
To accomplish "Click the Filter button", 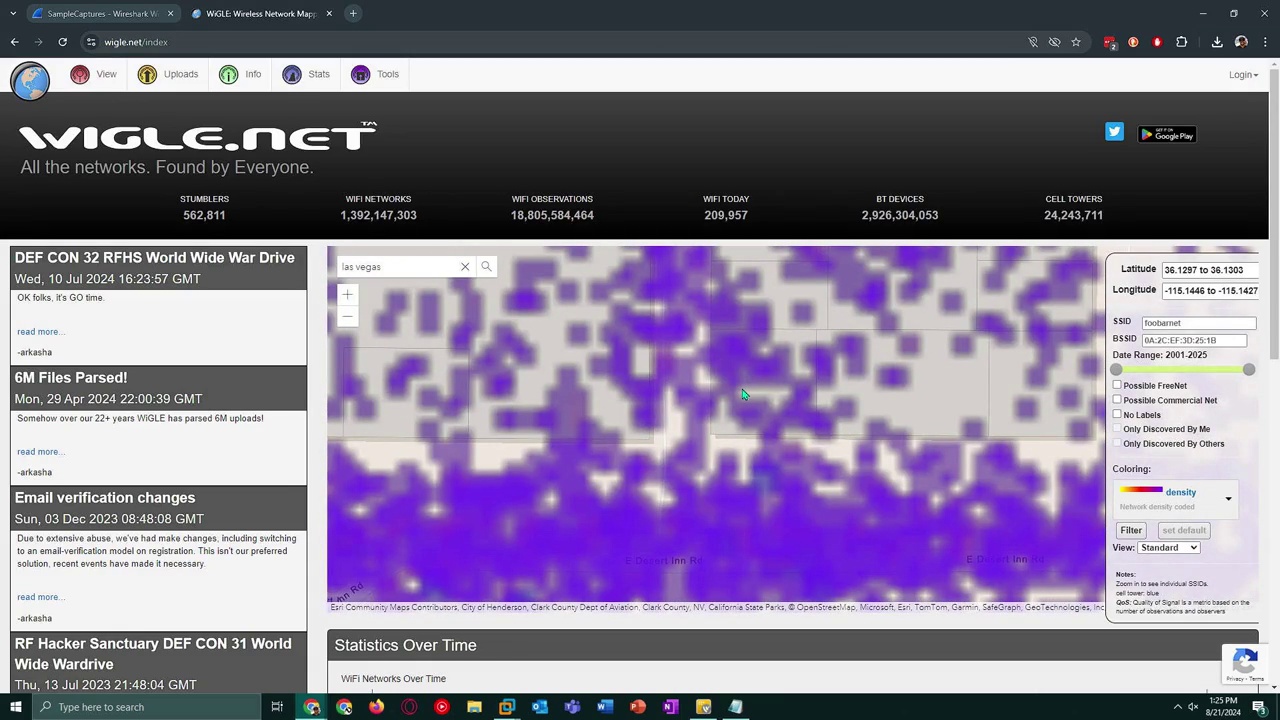I will pos(1131,530).
